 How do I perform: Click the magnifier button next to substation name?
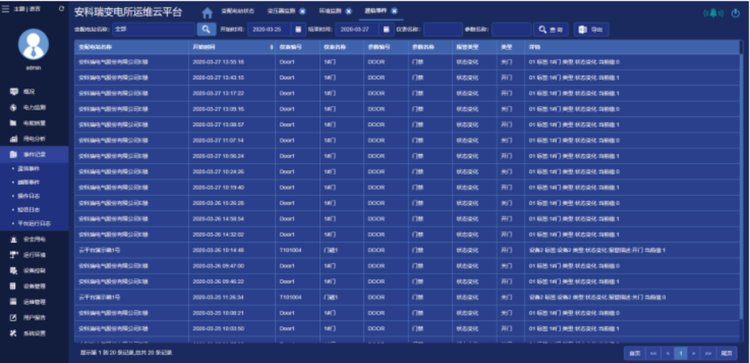click(206, 29)
